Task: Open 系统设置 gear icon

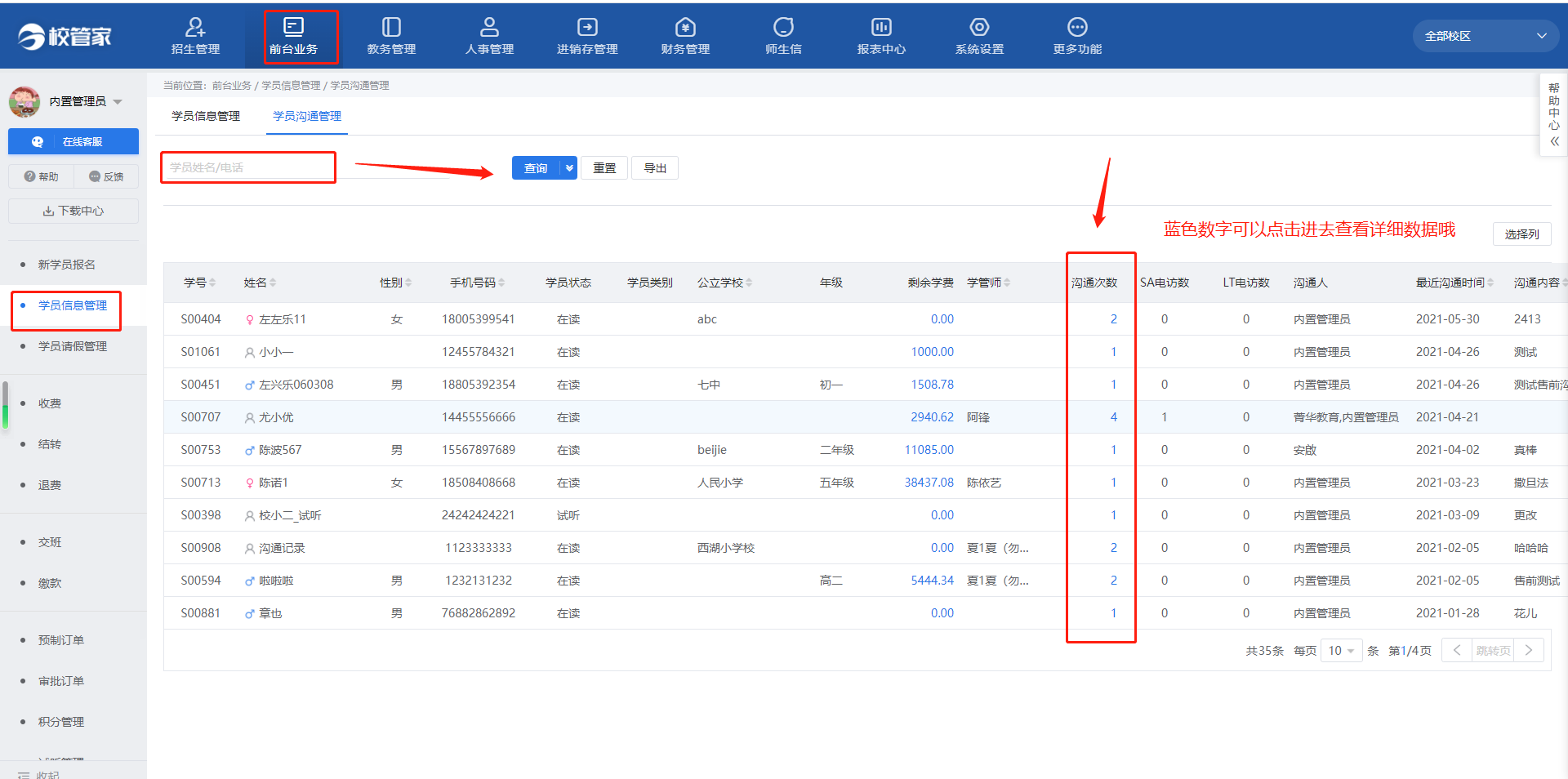Action: [979, 27]
